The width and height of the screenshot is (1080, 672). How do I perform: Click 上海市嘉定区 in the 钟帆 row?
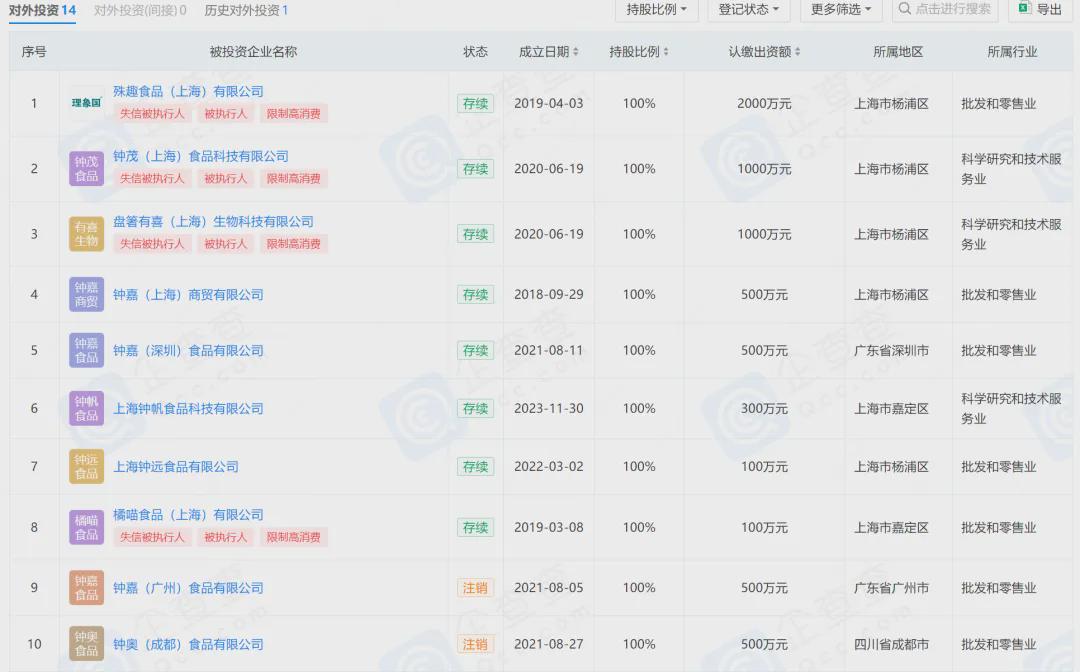[x=891, y=408]
